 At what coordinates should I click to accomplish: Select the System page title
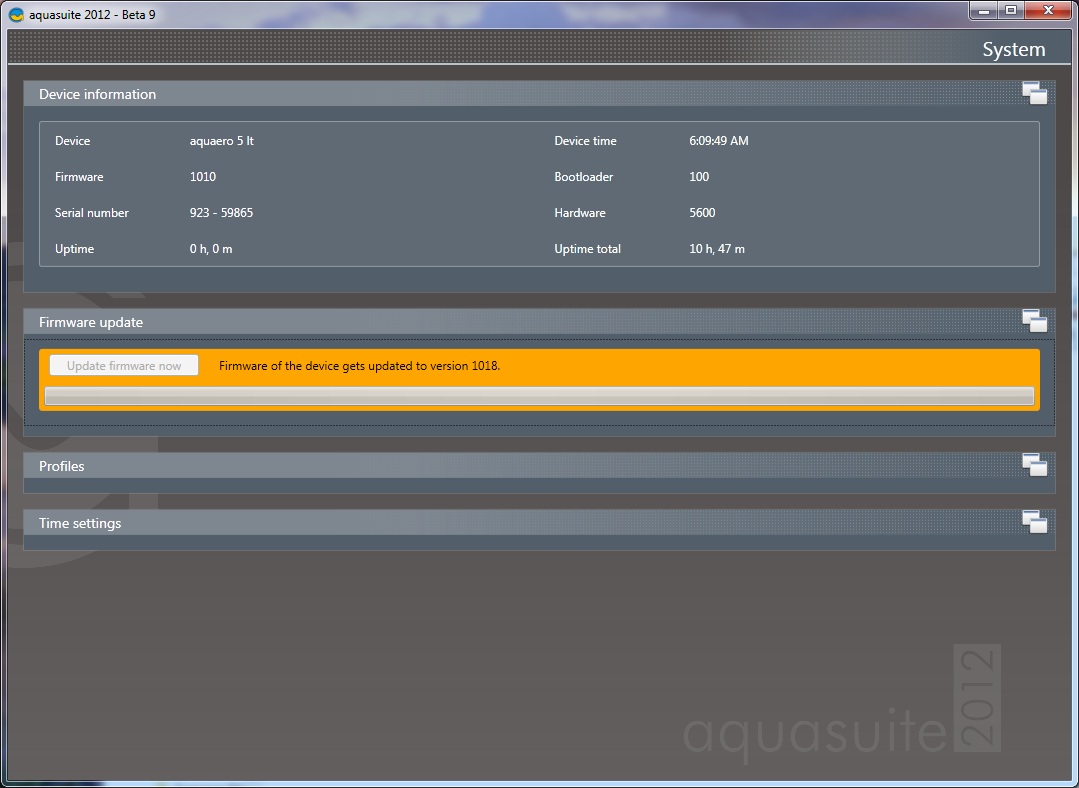point(1014,50)
